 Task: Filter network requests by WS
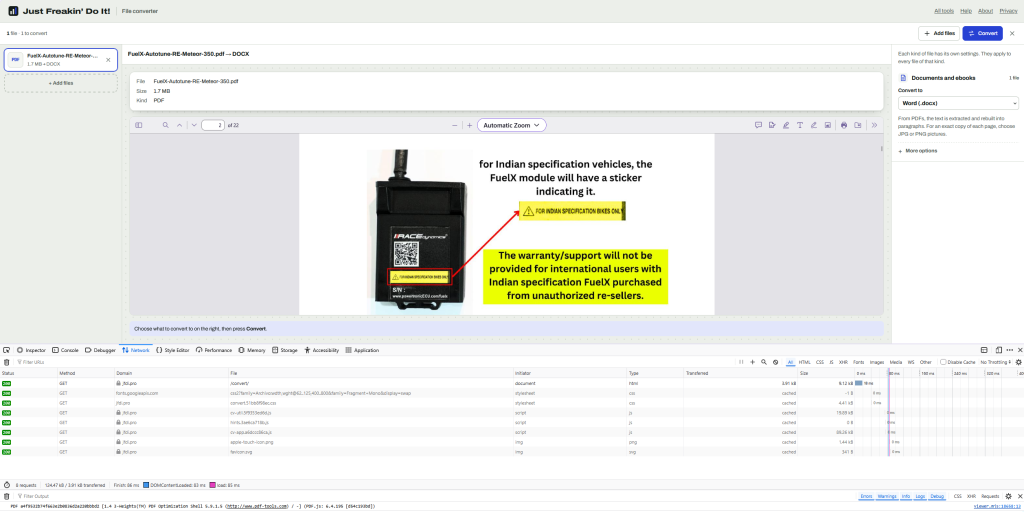pos(910,362)
